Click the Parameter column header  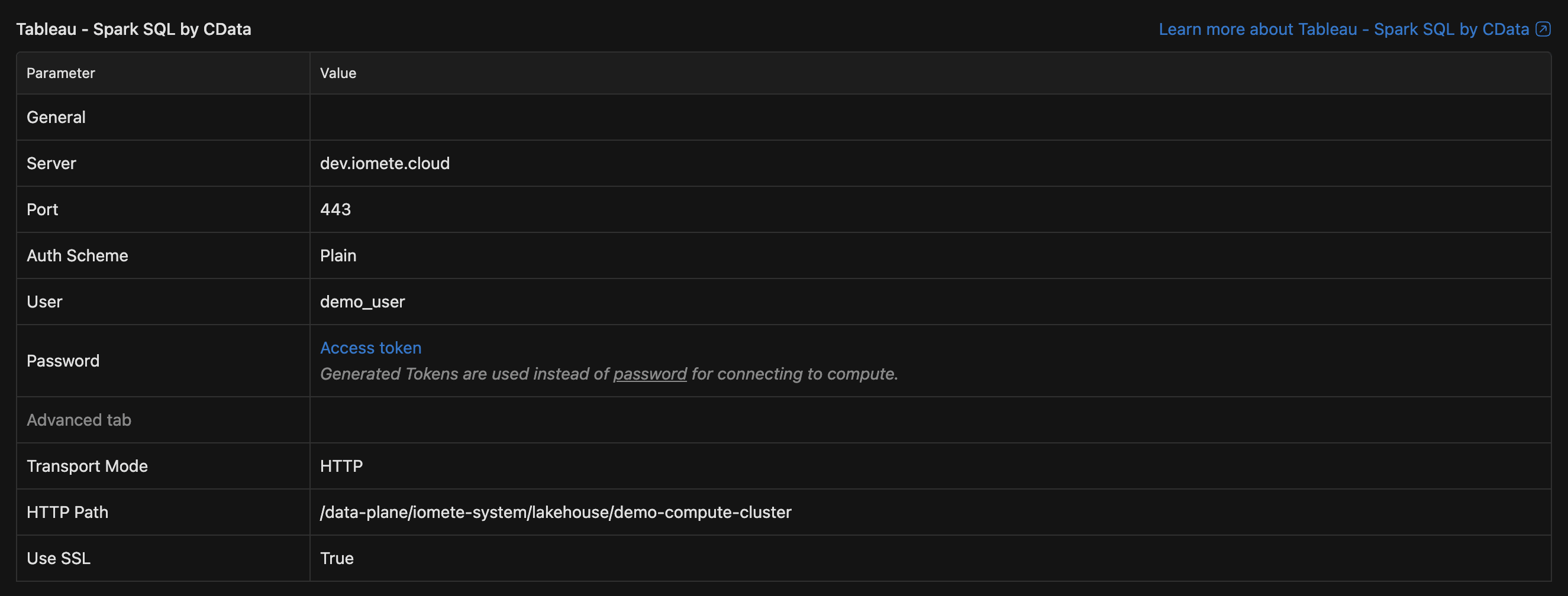(61, 73)
